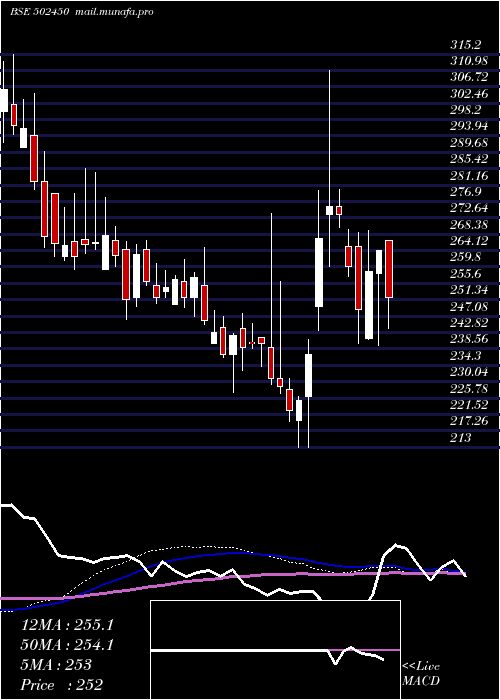This screenshot has width=500, height=700.
Task: Select the 247.08 price axis label
Action: 469,307
